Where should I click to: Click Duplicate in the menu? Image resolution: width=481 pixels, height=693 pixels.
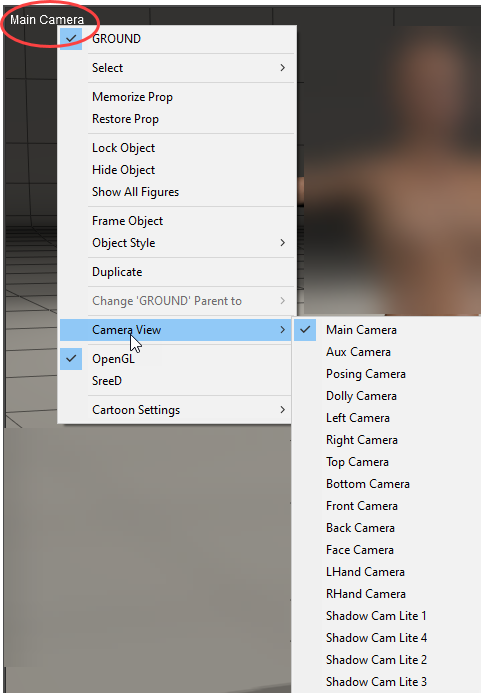point(117,272)
